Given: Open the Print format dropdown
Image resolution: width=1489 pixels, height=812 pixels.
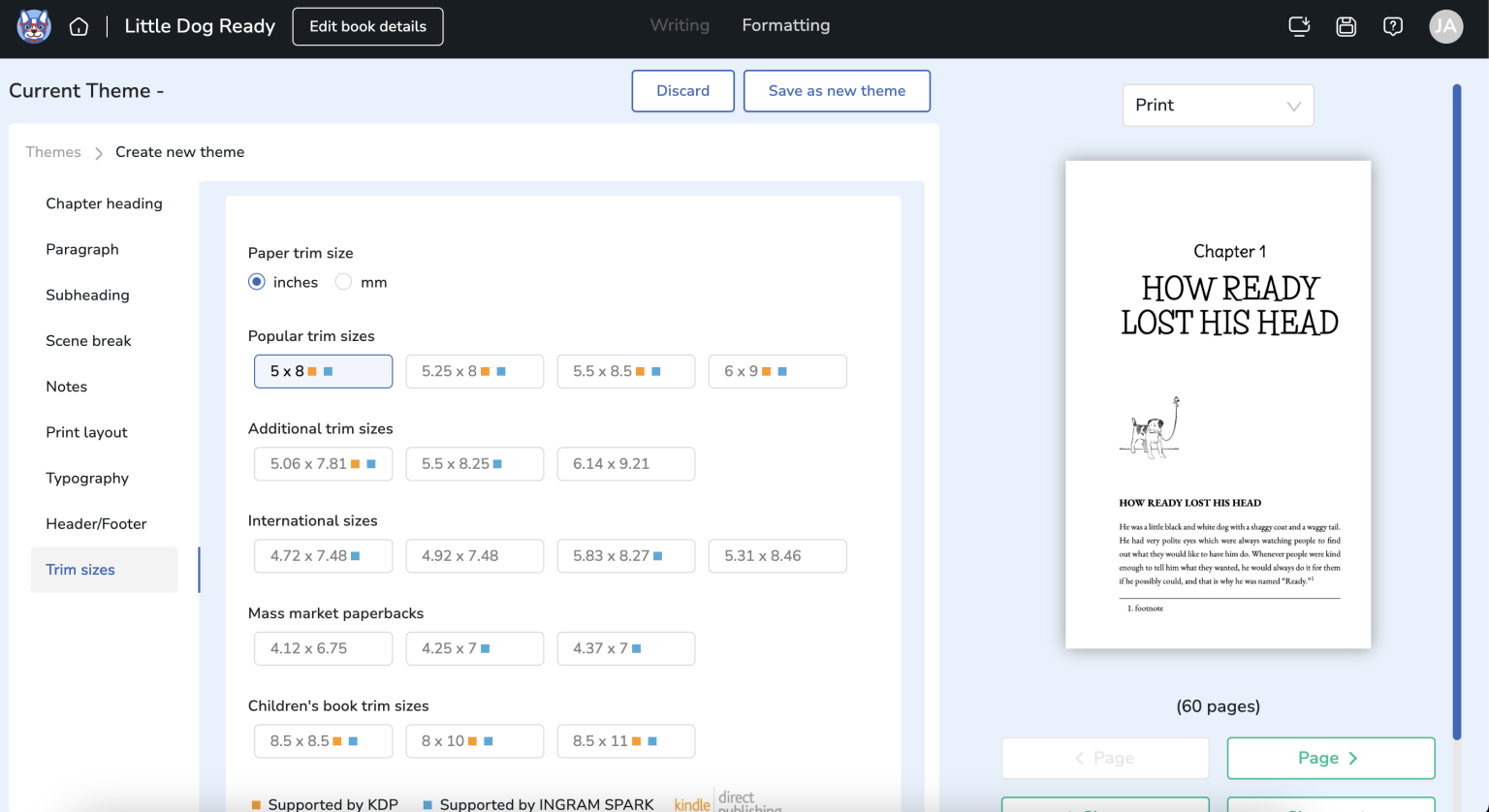Looking at the screenshot, I should 1218,105.
